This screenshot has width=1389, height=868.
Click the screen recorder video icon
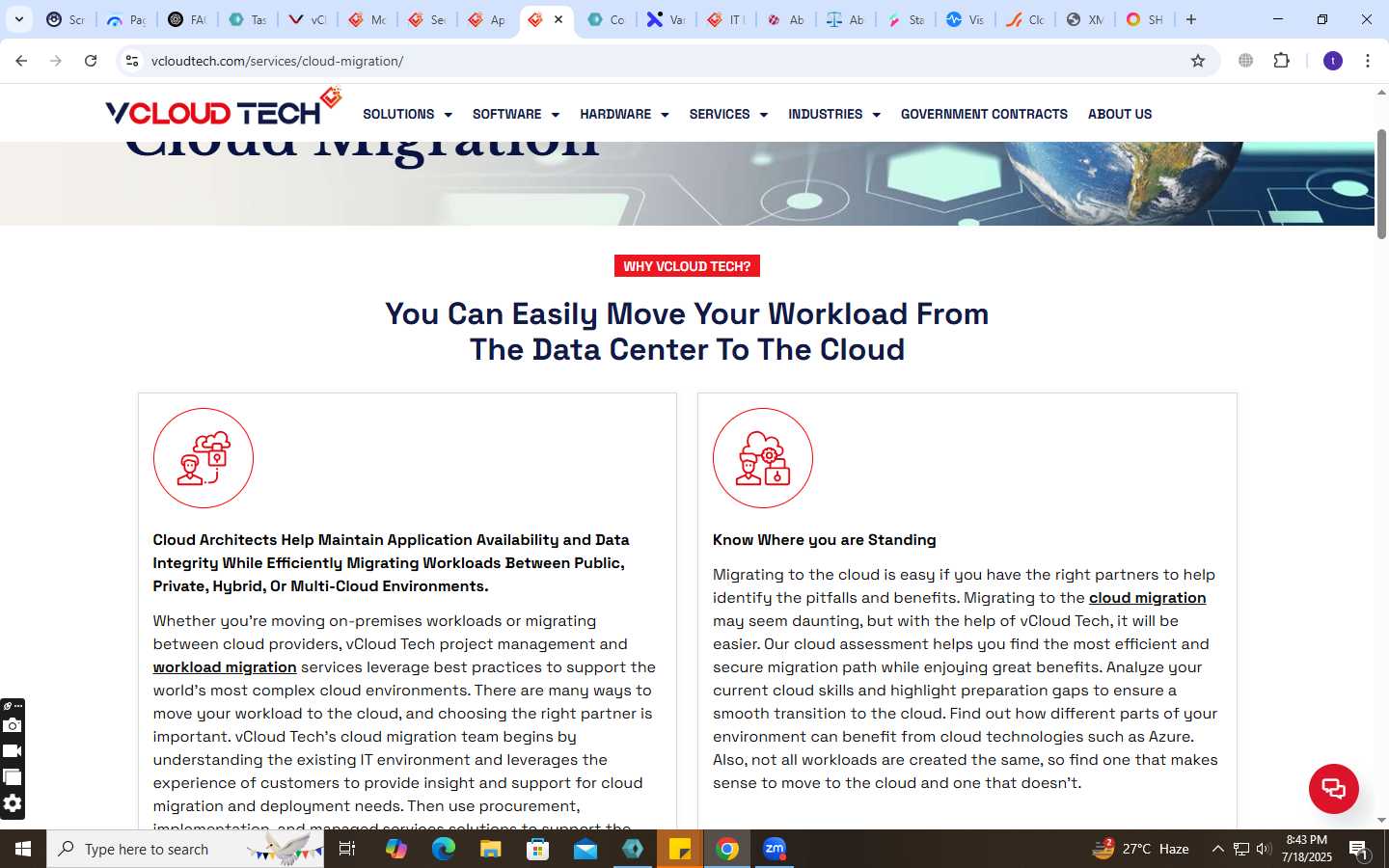[x=13, y=750]
